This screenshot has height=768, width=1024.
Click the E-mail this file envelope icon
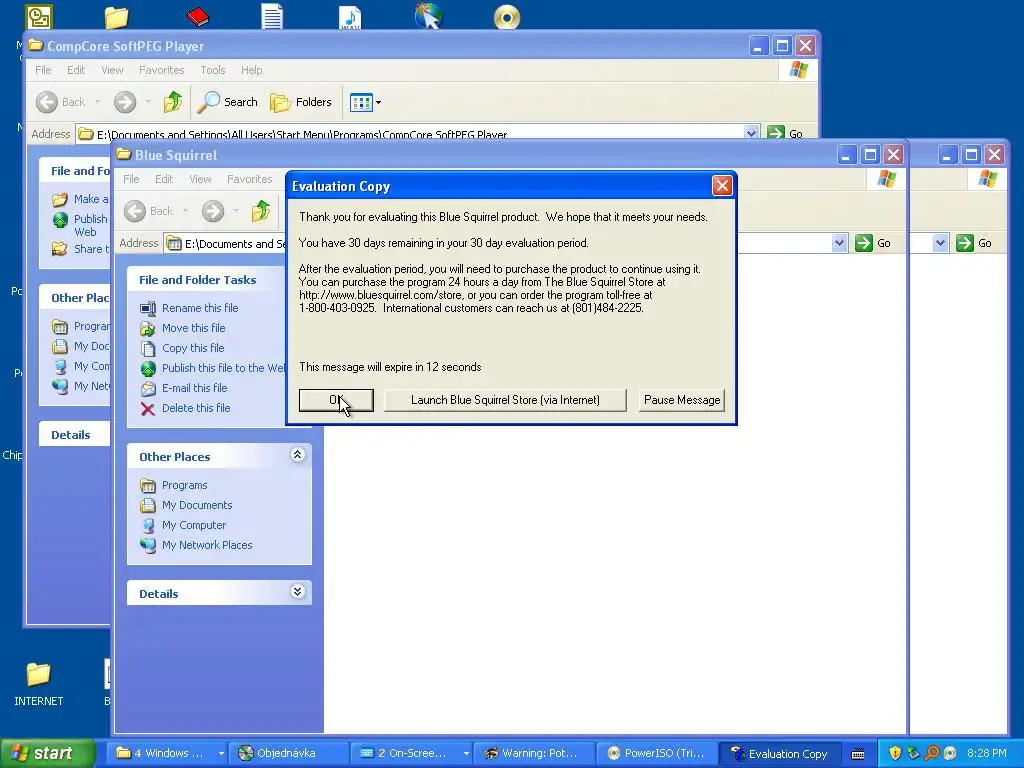[x=148, y=389]
